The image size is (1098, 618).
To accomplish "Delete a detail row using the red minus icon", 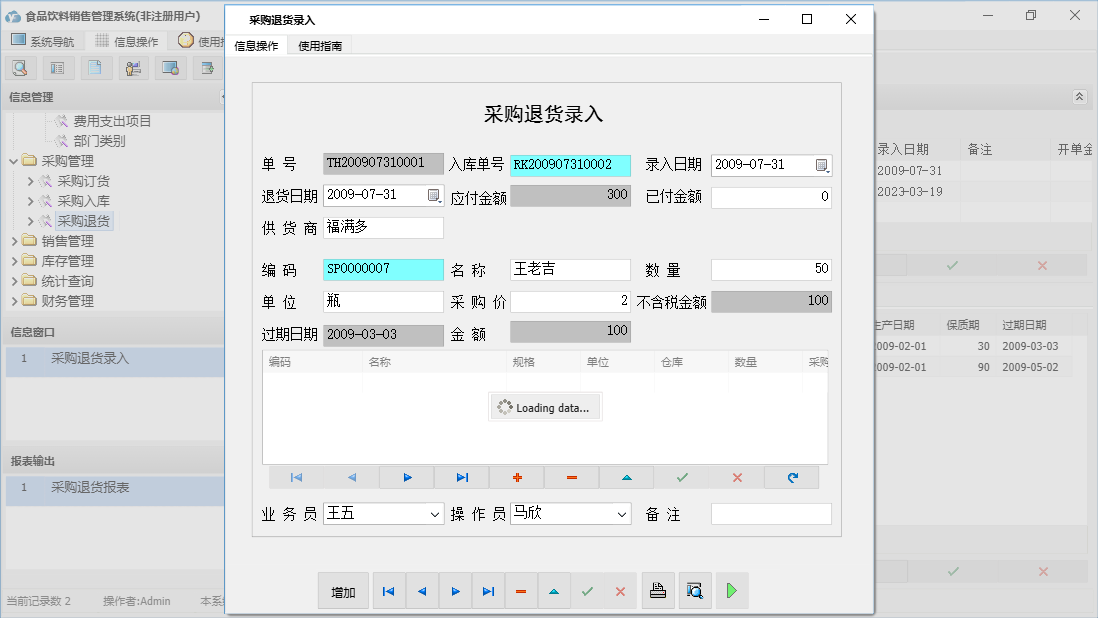I will (571, 477).
